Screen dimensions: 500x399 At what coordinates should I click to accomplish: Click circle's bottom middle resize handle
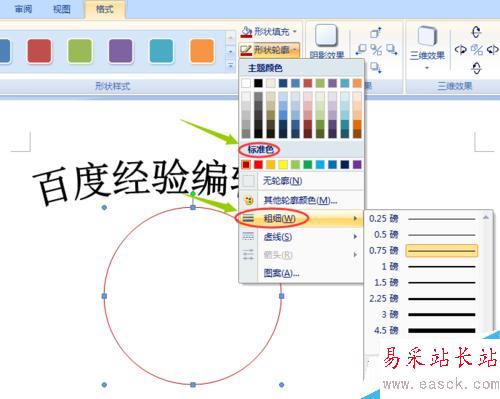(x=193, y=385)
